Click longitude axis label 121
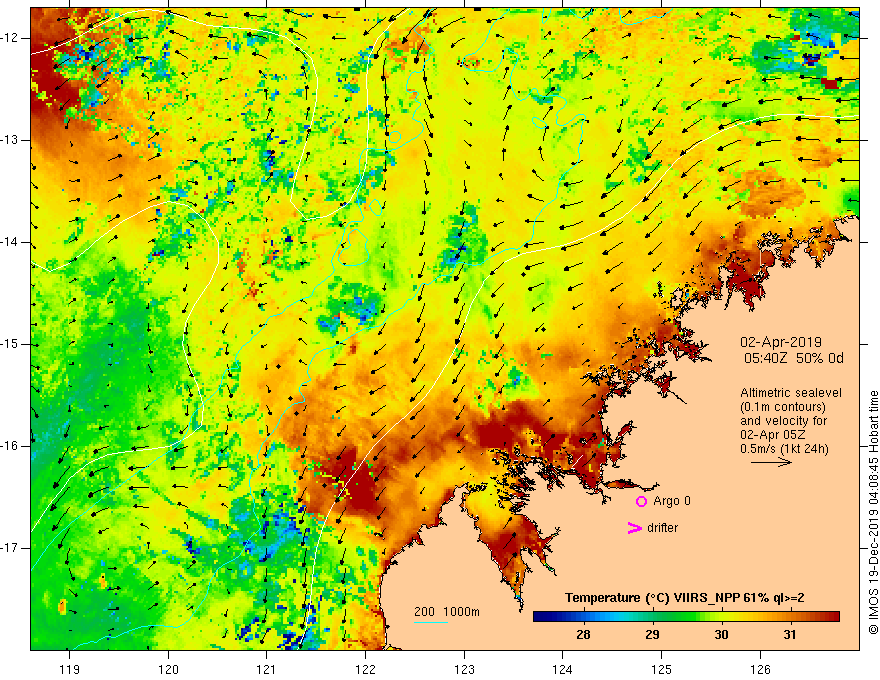Viewport: 880px width, 680px height. click(267, 669)
